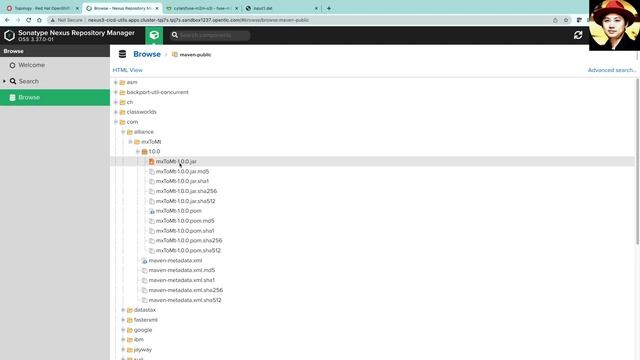Expand the asm folder
Viewport: 640px width, 360px height.
116,82
